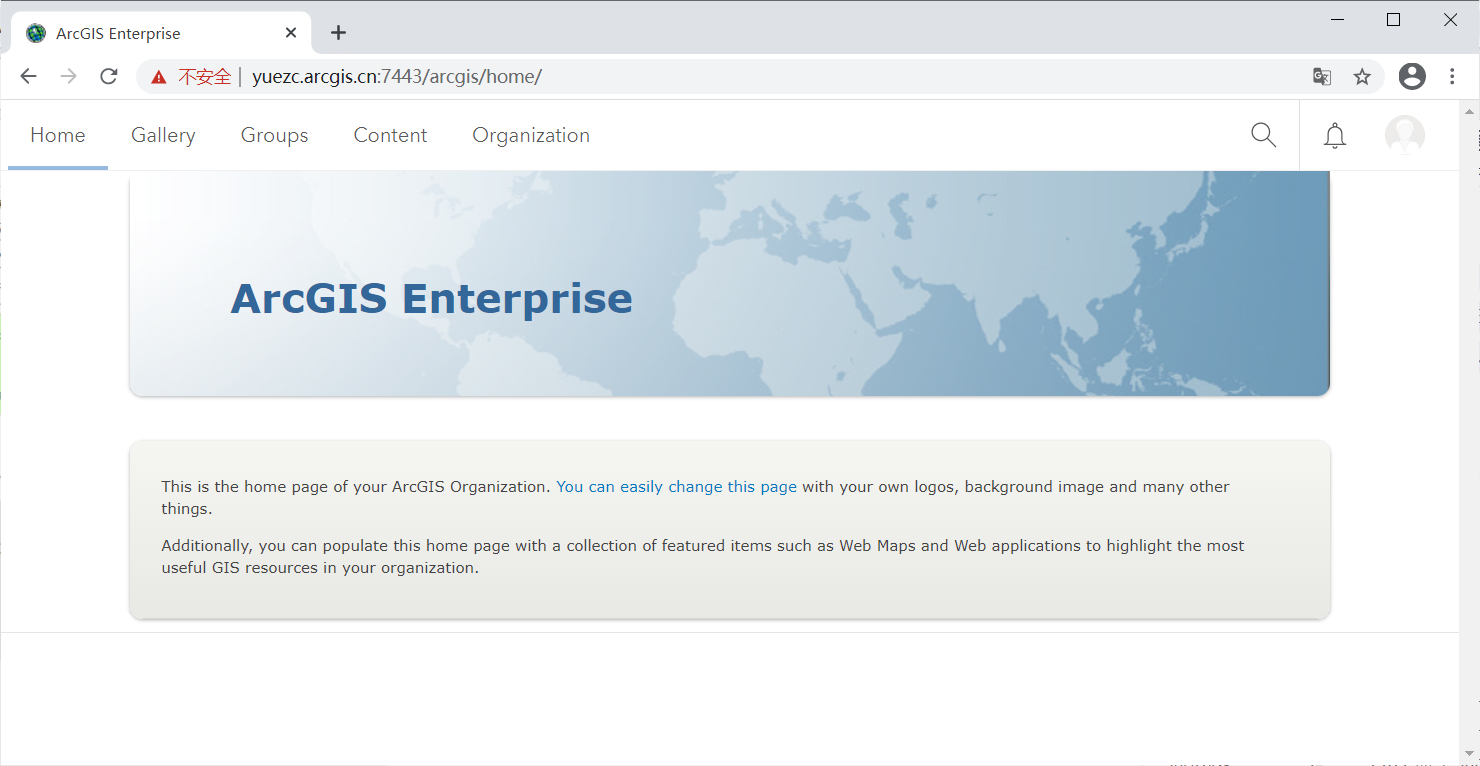Open the Chrome profile icon

coord(1412,76)
